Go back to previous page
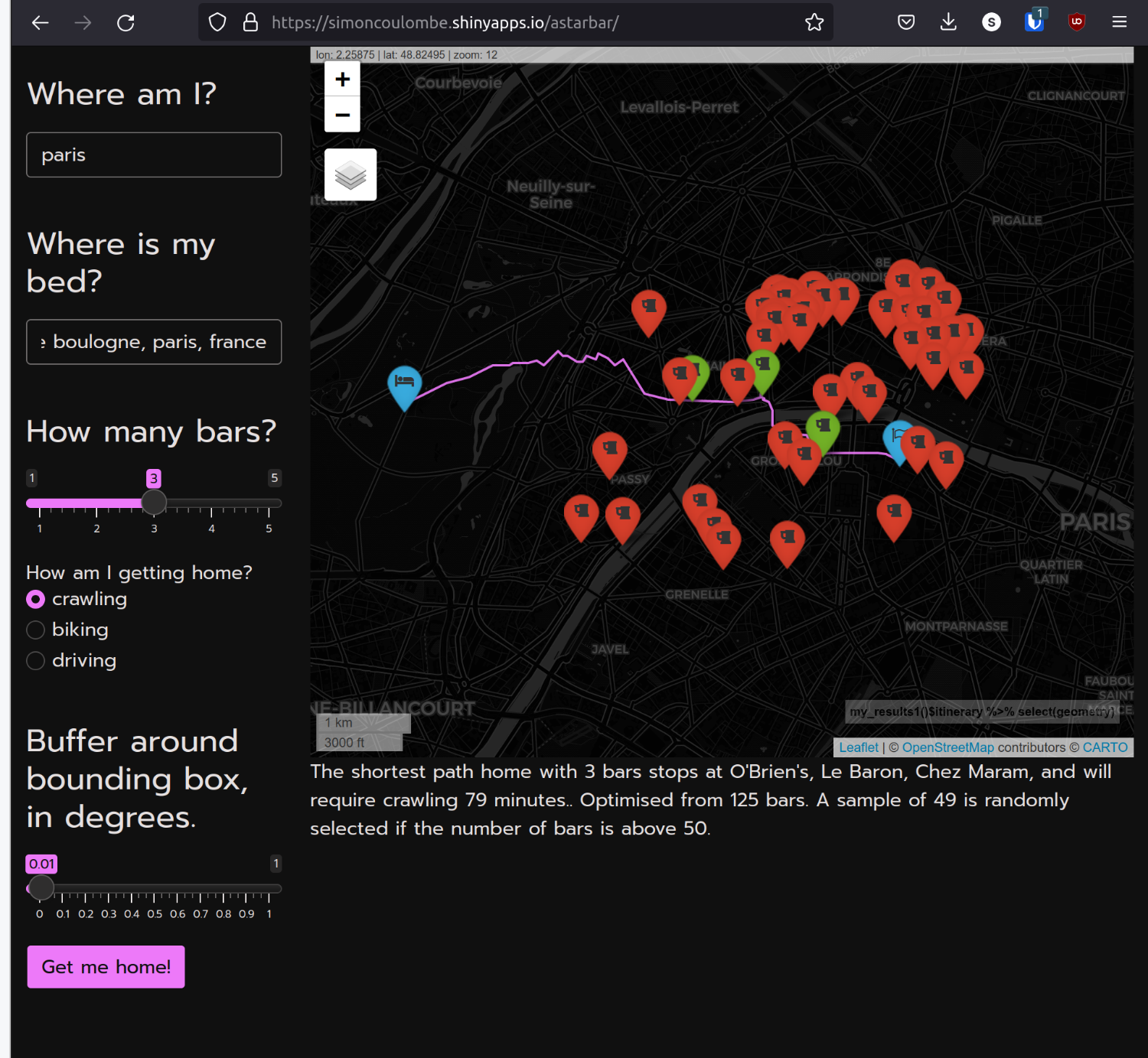1148x1058 pixels. pos(41,23)
